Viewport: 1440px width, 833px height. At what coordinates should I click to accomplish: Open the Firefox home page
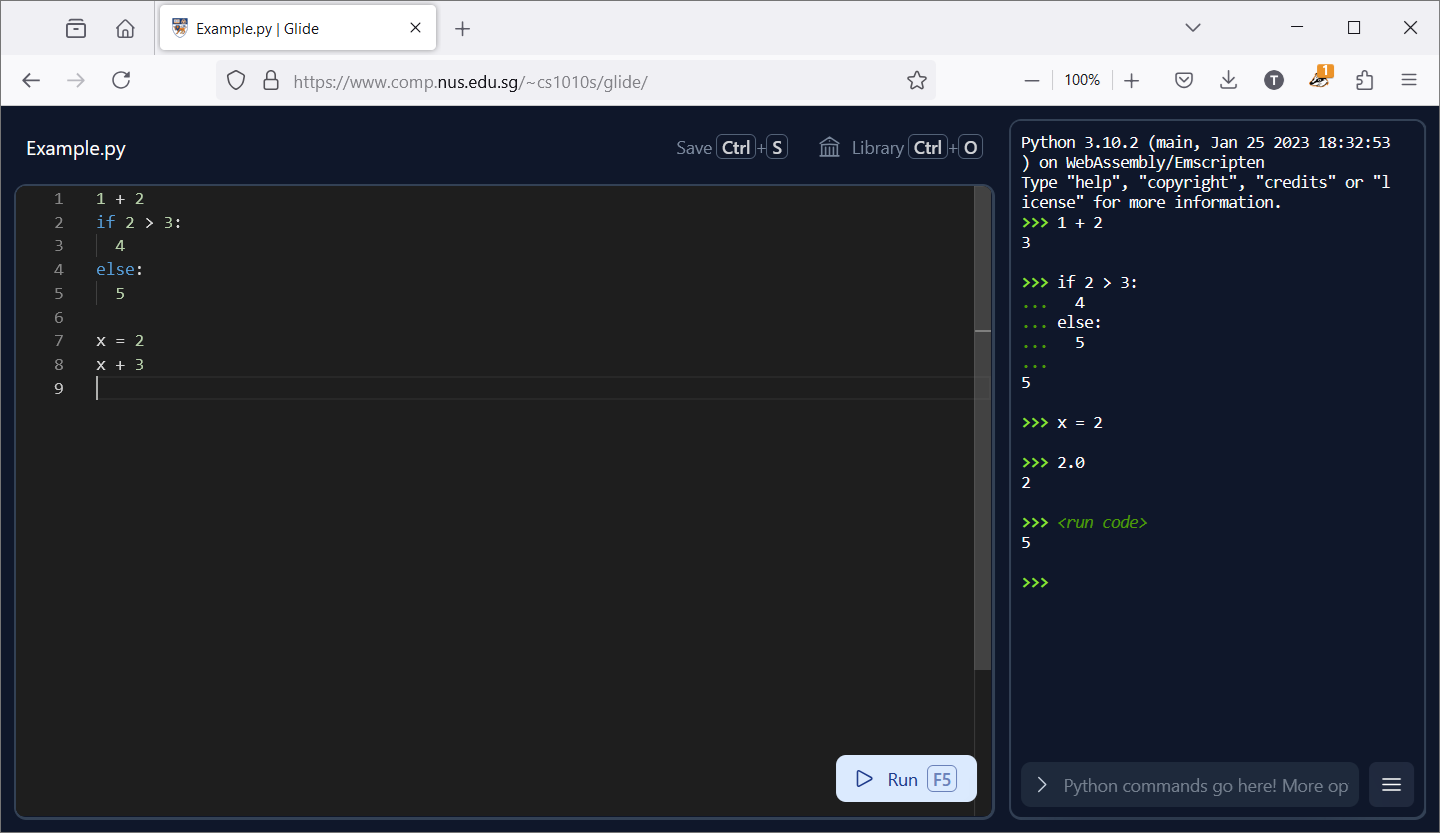[x=125, y=28]
